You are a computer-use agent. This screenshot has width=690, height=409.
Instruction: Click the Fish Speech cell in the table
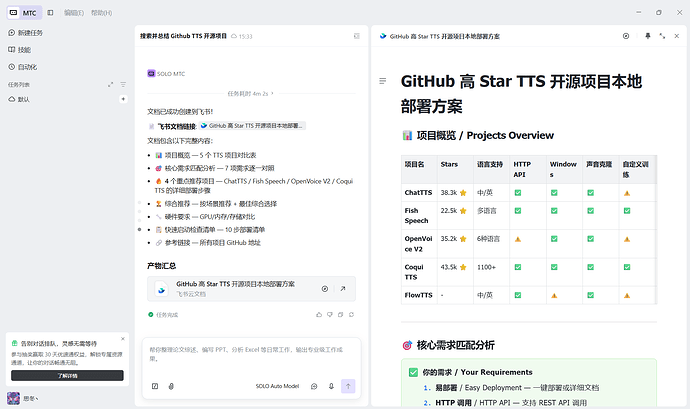tap(418, 216)
